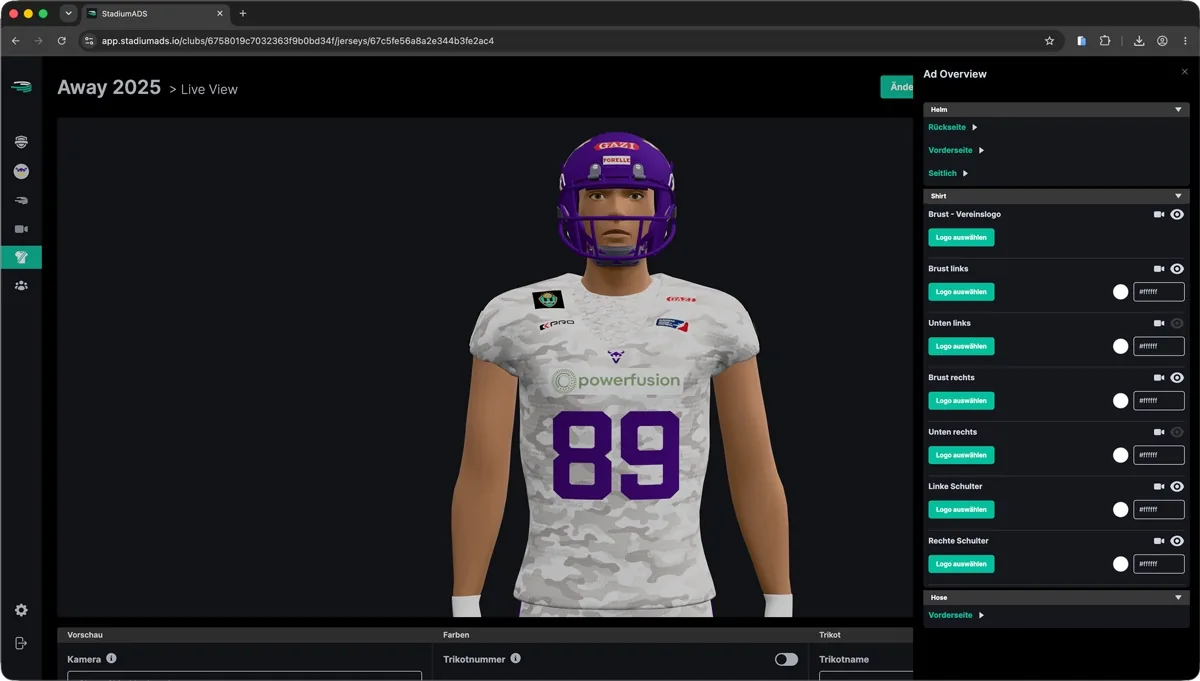Click info icon next to Kamera
The width and height of the screenshot is (1200, 681).
point(111,658)
